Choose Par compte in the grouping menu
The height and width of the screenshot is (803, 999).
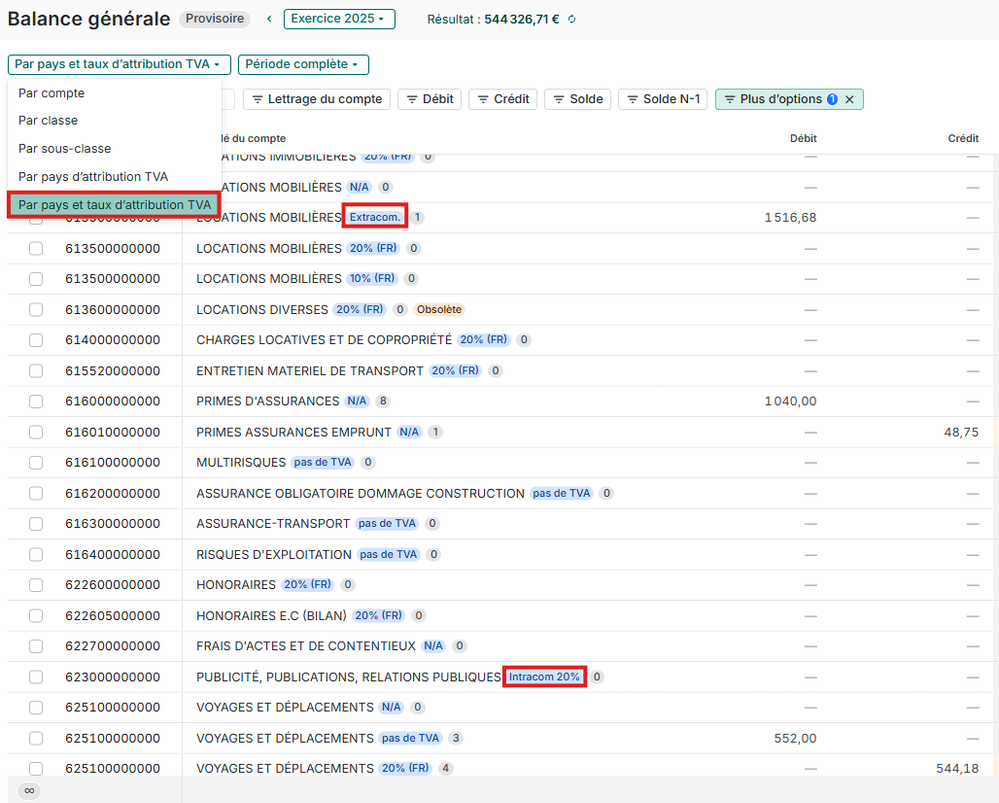(51, 93)
